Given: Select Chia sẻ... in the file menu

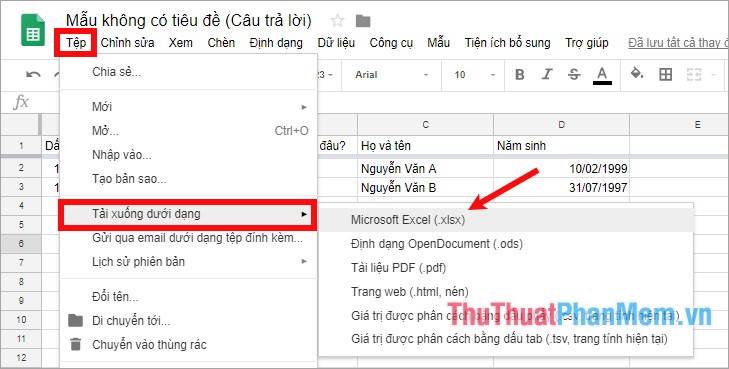Looking at the screenshot, I should (x=188, y=72).
